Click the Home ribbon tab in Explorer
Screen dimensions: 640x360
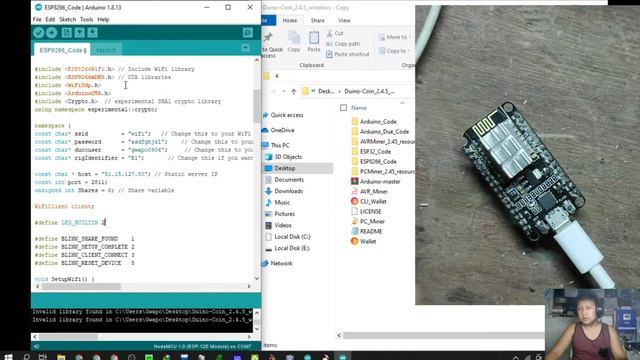tap(290, 20)
